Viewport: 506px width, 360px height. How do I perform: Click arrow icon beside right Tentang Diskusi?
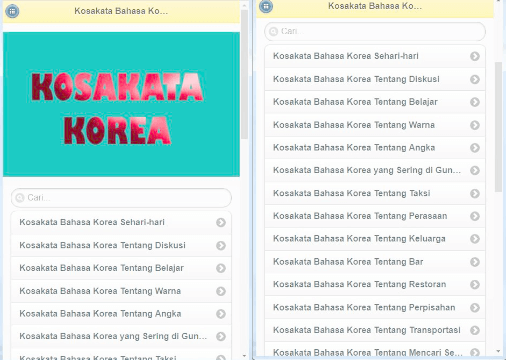[475, 79]
